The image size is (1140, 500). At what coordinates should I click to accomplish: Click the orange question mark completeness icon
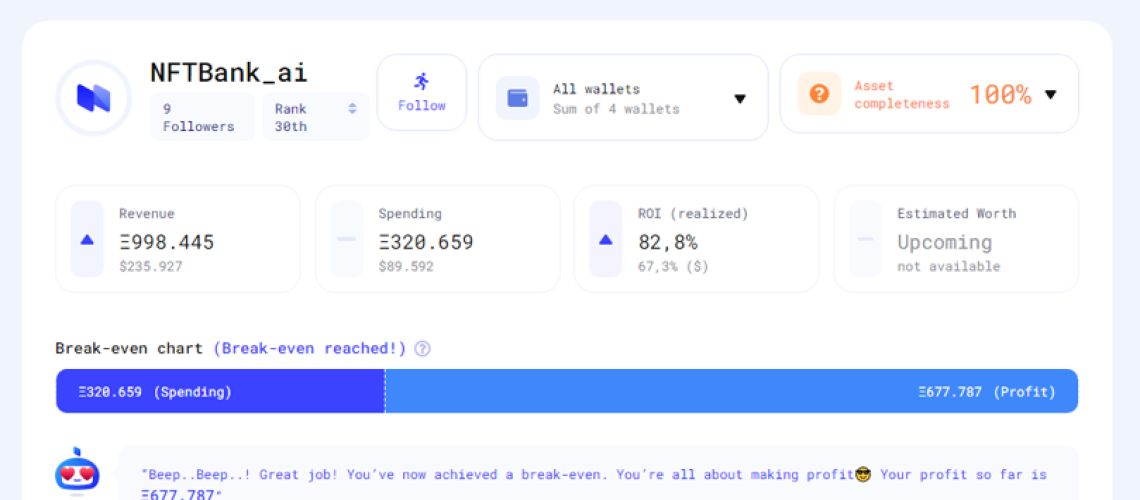[819, 94]
